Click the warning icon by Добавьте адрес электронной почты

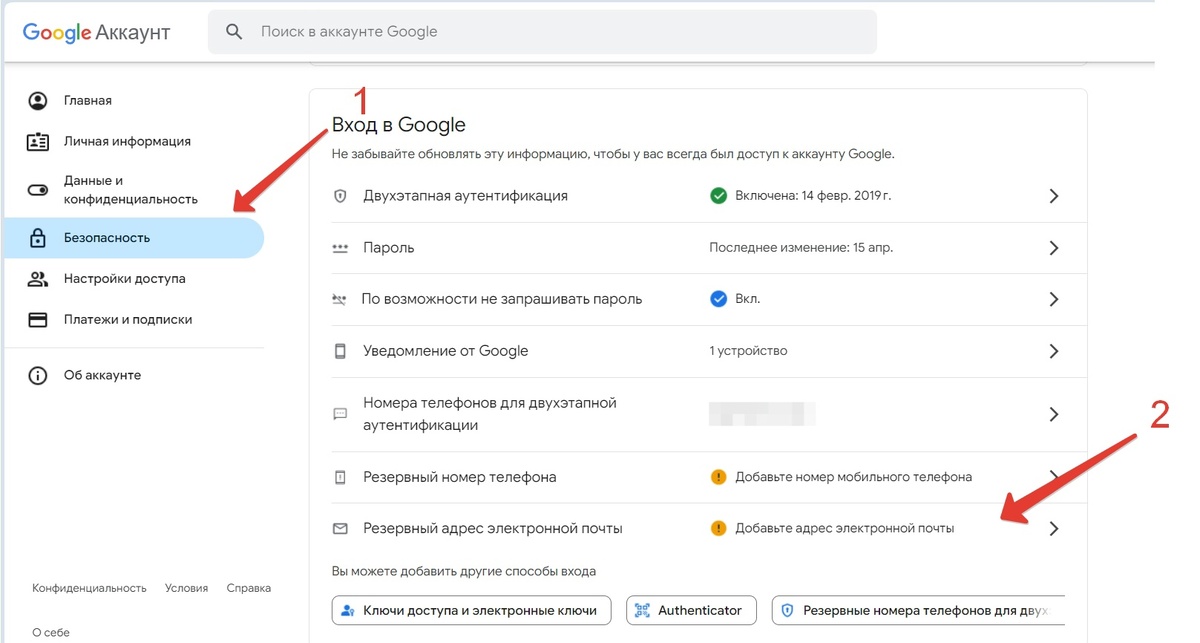tap(718, 528)
